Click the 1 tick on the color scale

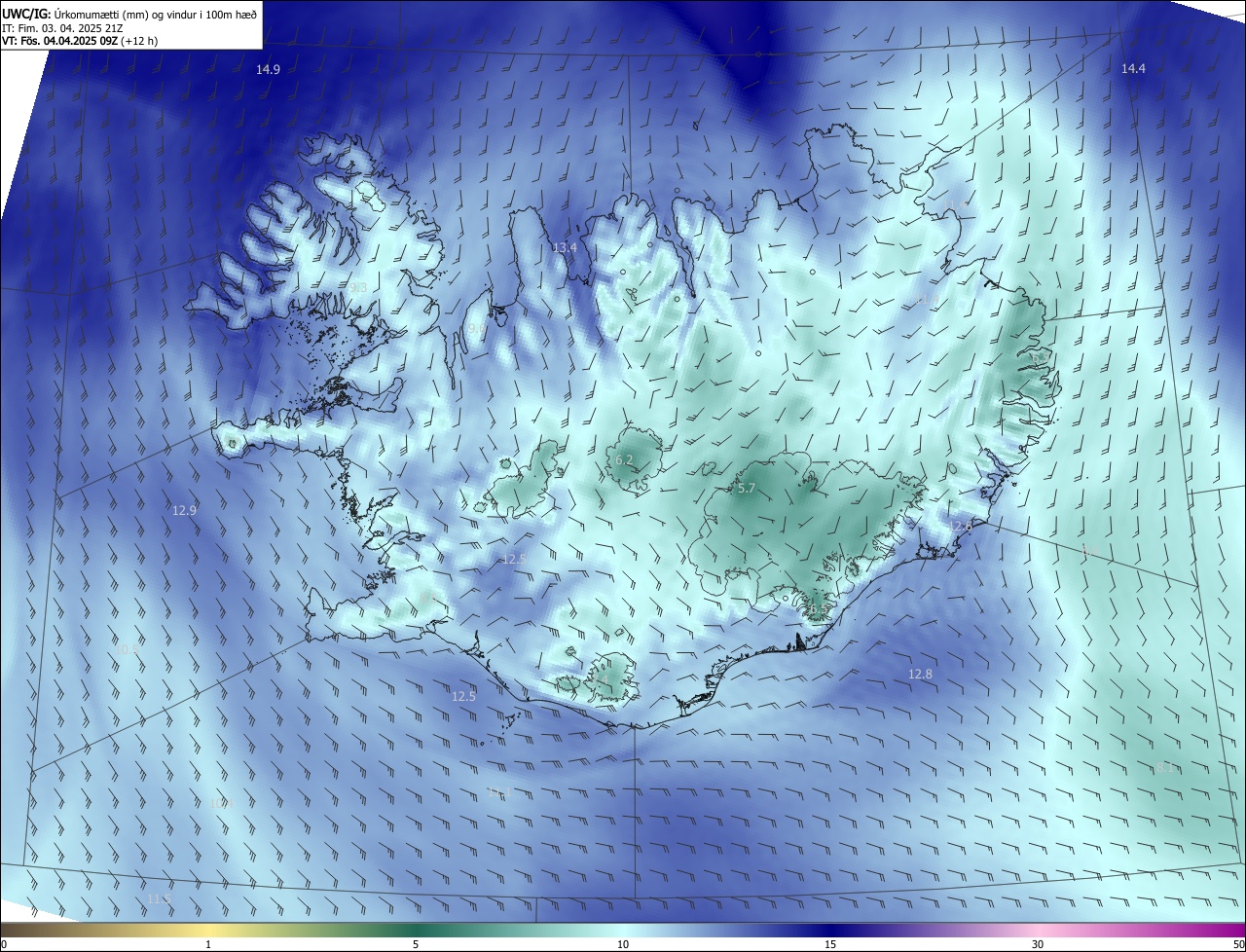pyautogui.click(x=208, y=944)
